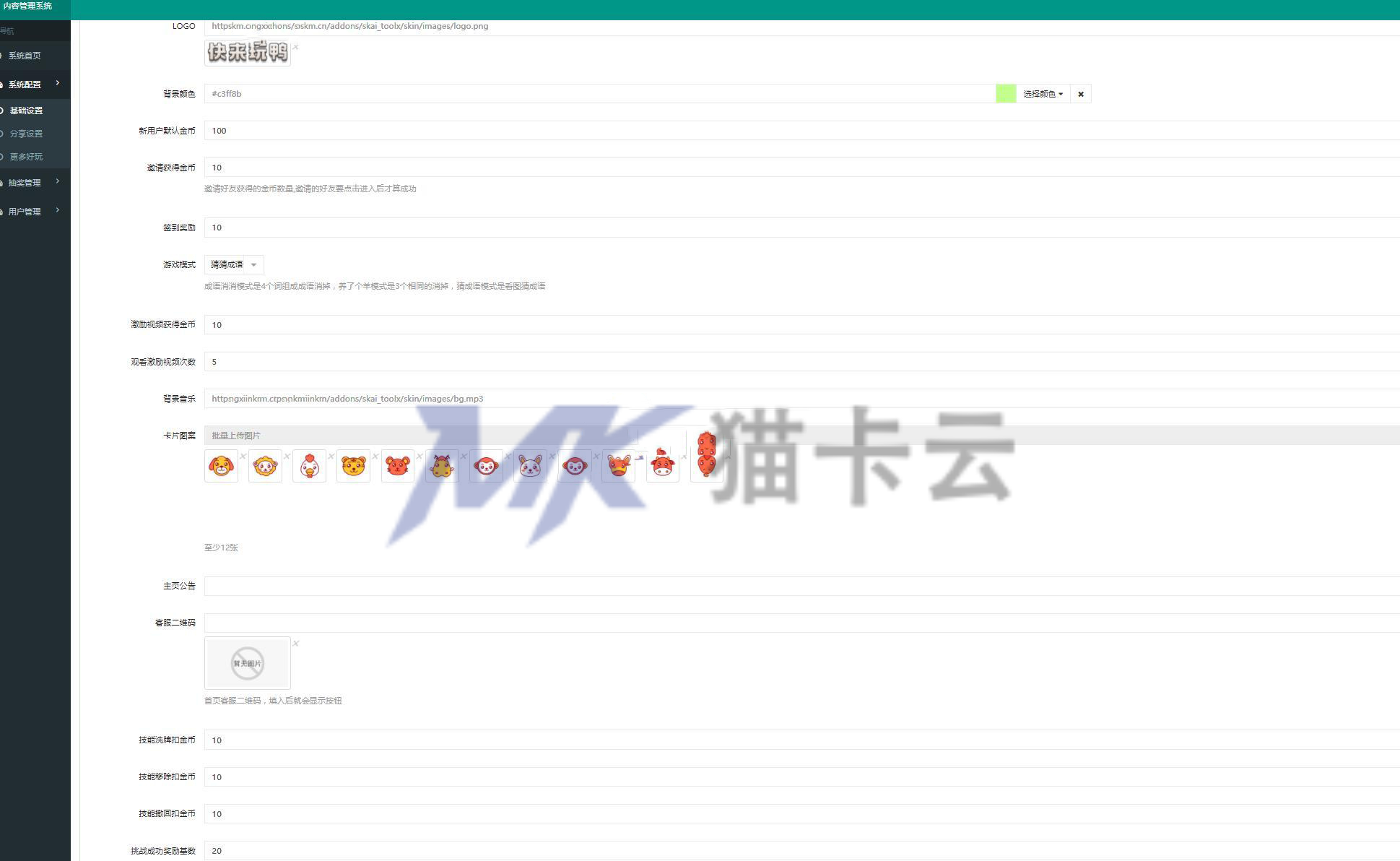Remove the chicken card image
The height and width of the screenshot is (861, 1400).
[x=331, y=456]
